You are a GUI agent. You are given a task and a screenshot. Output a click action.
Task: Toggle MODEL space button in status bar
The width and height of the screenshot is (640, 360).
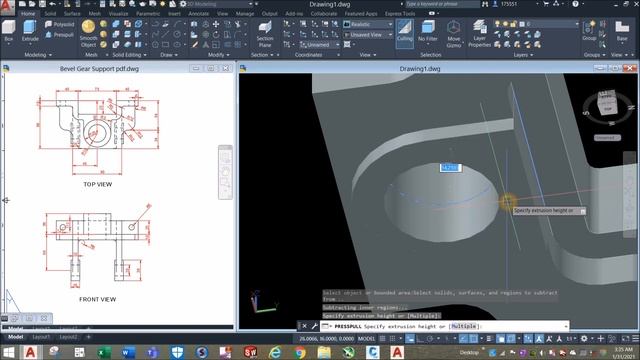[366, 338]
